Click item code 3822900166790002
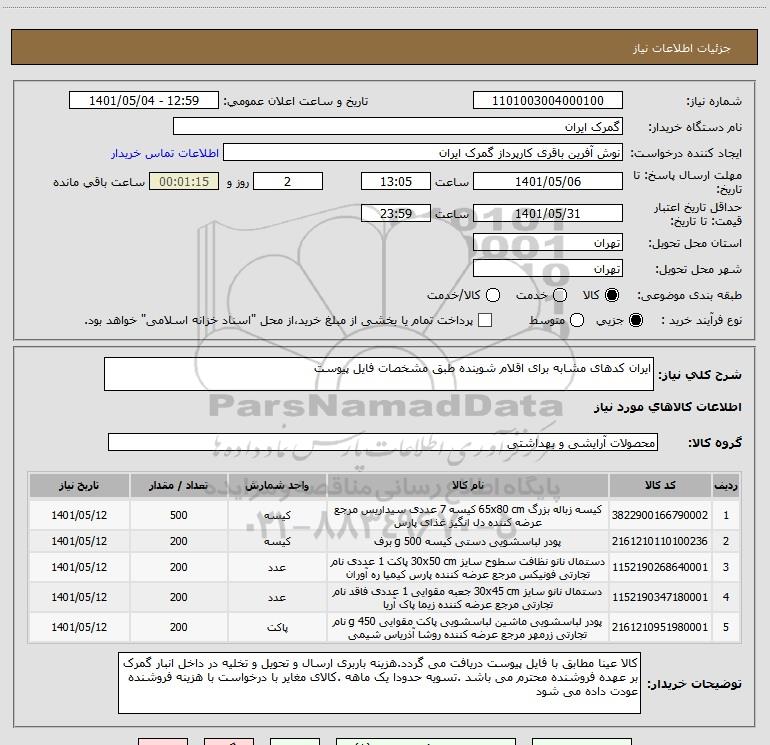The image size is (770, 745). (x=660, y=515)
